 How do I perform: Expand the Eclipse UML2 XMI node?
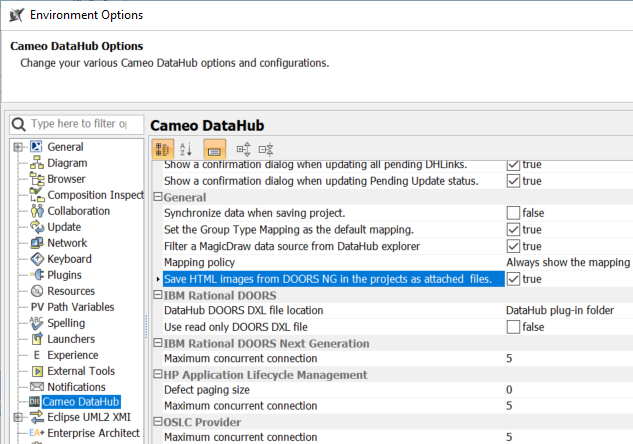pos(18,417)
